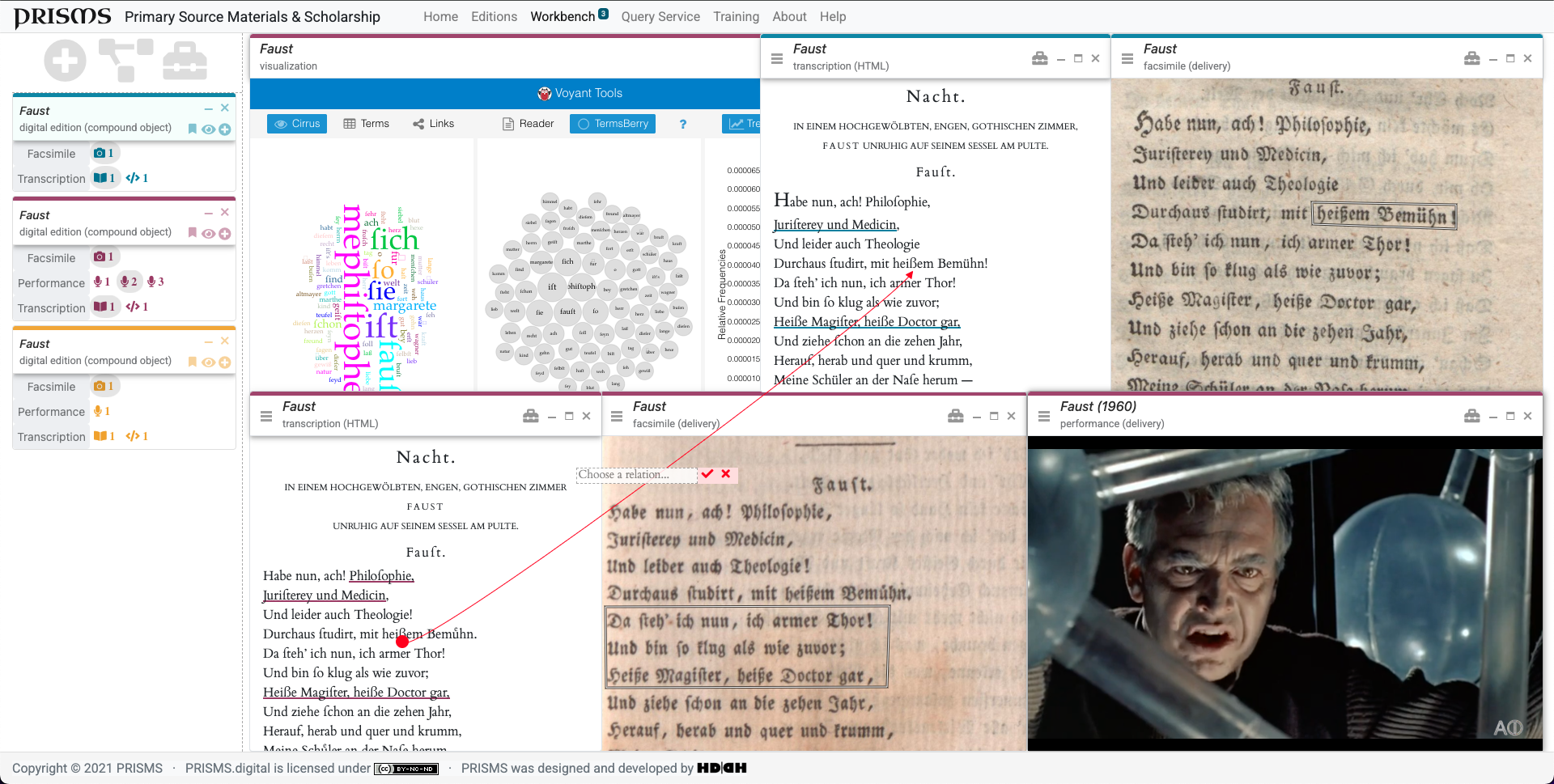The height and width of the screenshot is (784, 1554).
Task: Choose a relation dropdown field
Action: click(636, 475)
